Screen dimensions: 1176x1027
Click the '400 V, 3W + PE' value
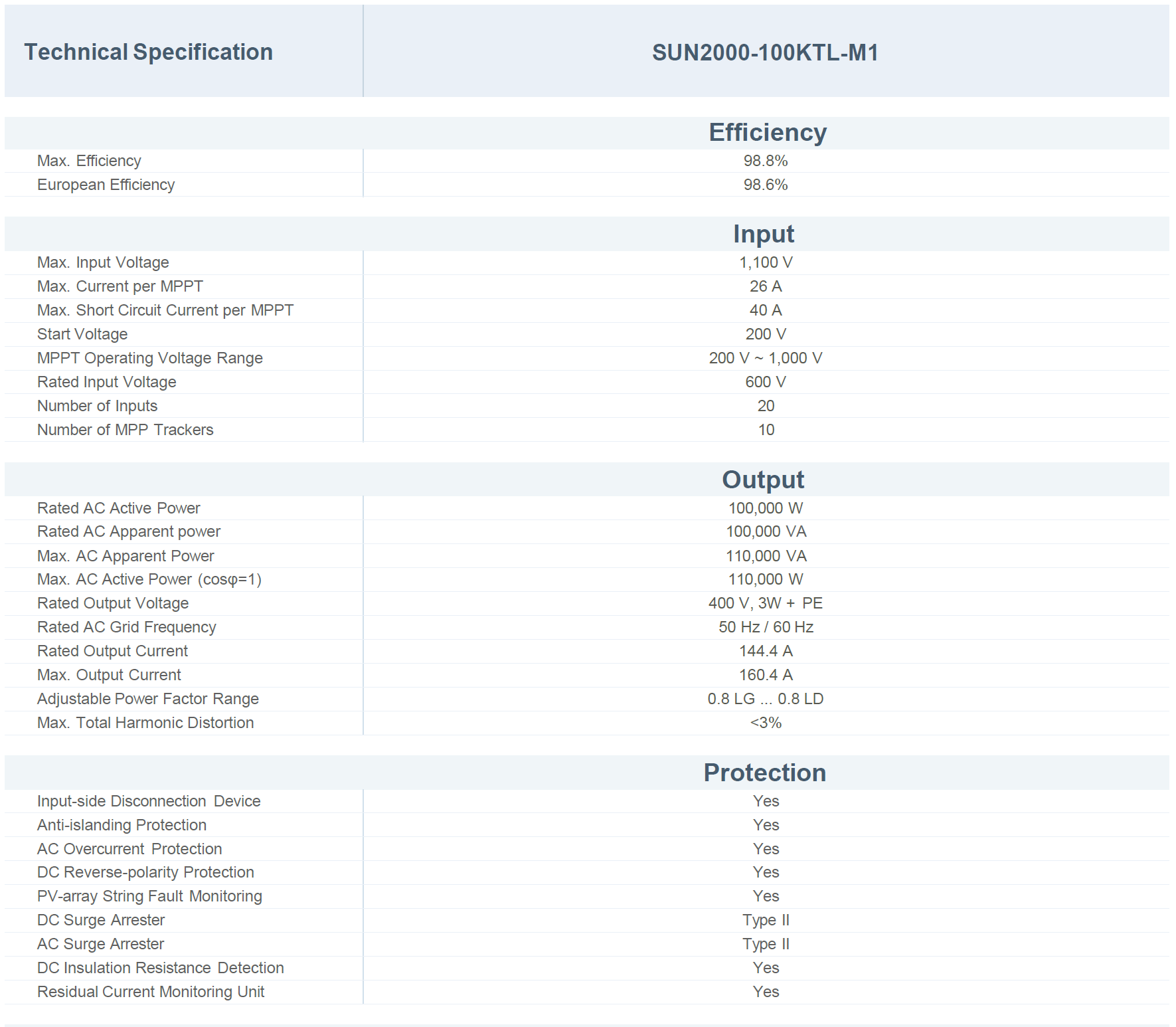coord(766,603)
